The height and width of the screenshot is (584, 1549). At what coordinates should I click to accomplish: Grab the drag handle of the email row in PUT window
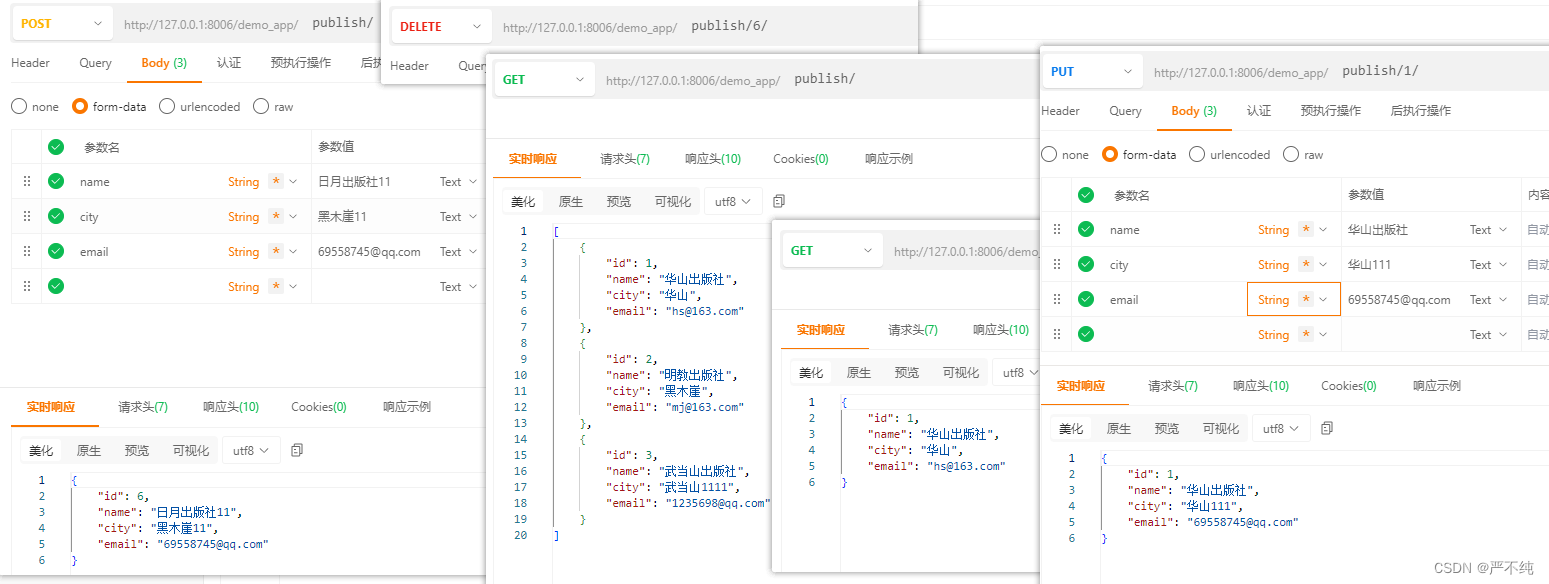pos(1057,300)
